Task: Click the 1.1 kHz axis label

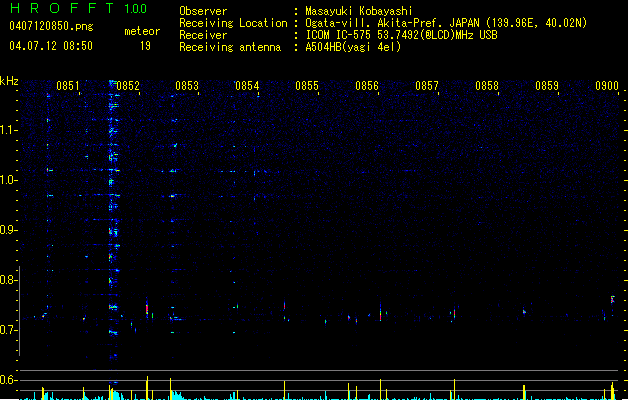Action: point(9,130)
